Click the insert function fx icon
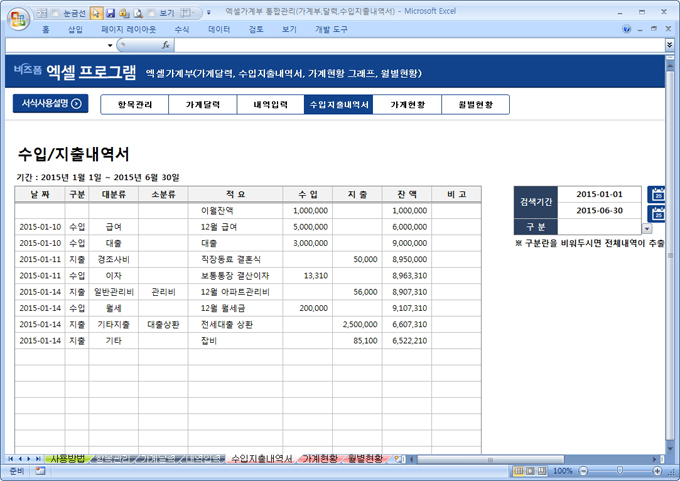Viewport: 680px width, 481px height. 166,46
